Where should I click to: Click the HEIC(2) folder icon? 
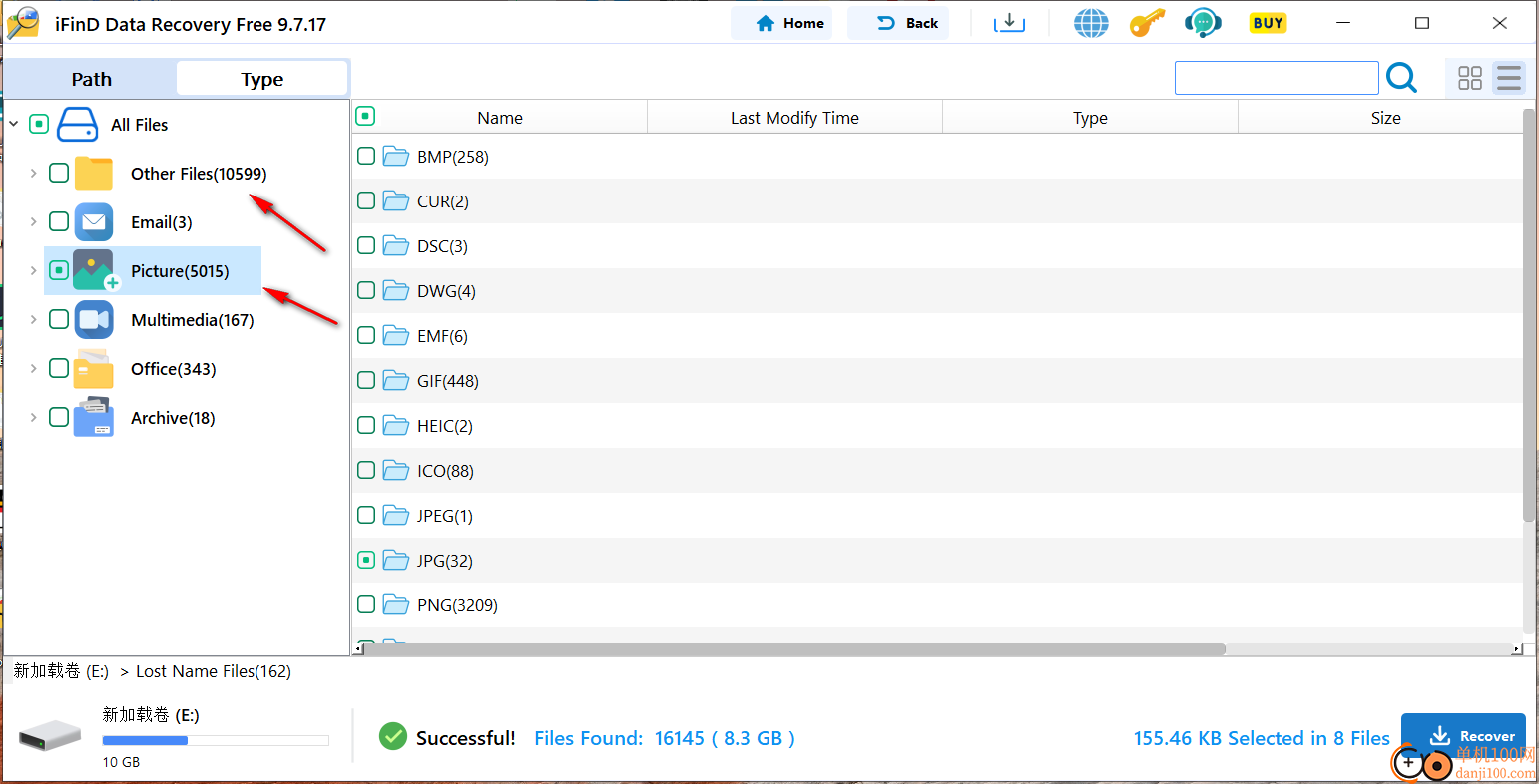coord(396,426)
